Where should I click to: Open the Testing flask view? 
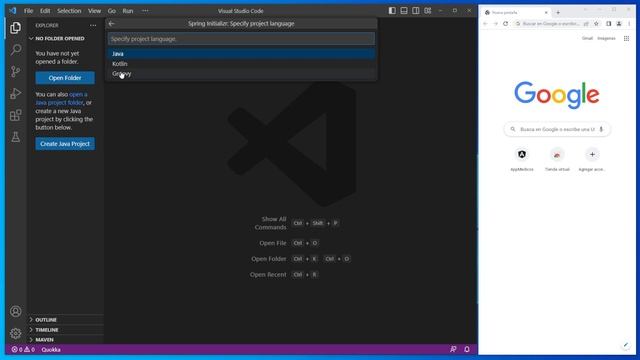[x=16, y=137]
